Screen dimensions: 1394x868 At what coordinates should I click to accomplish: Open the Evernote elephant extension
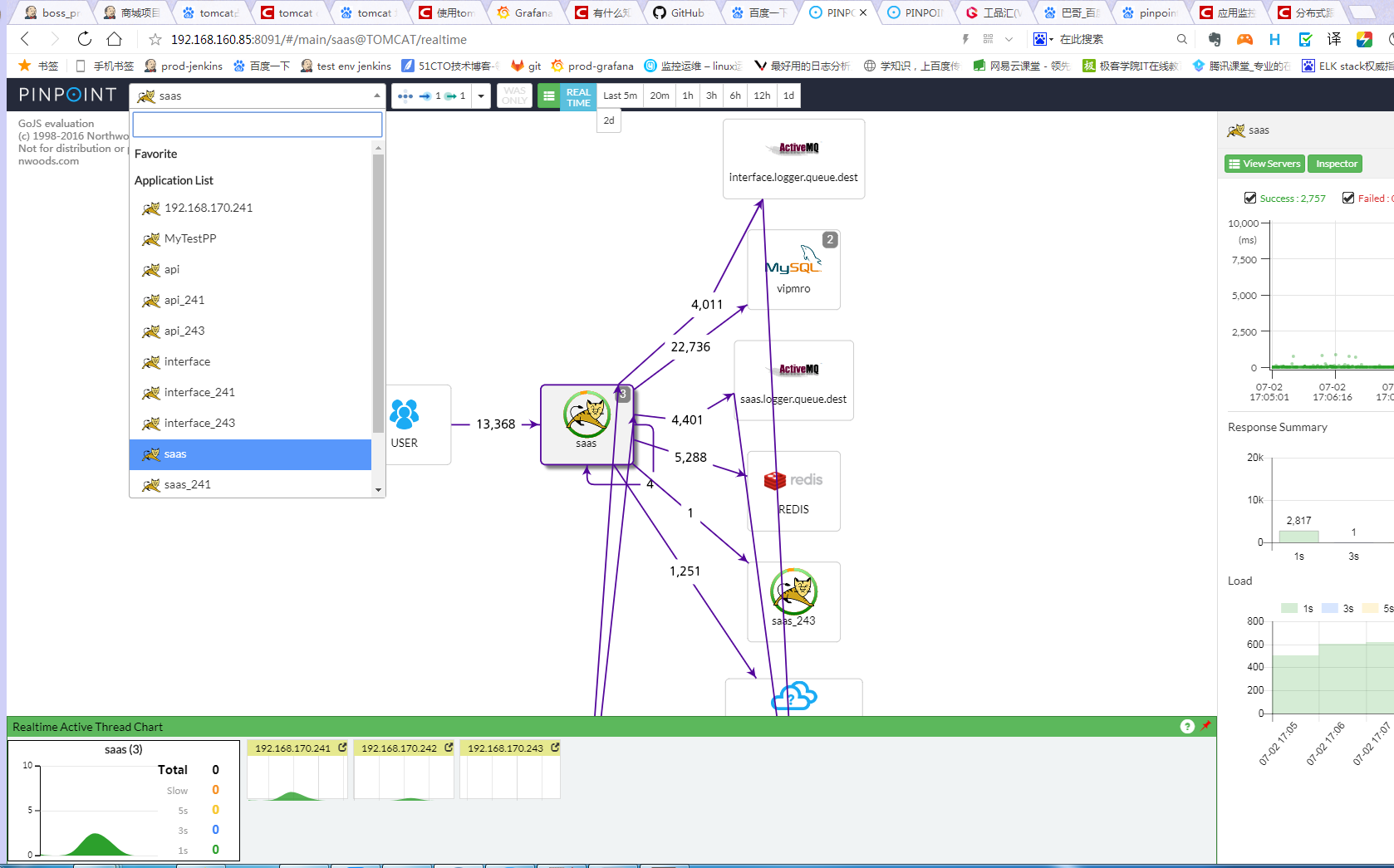pyautogui.click(x=1215, y=39)
